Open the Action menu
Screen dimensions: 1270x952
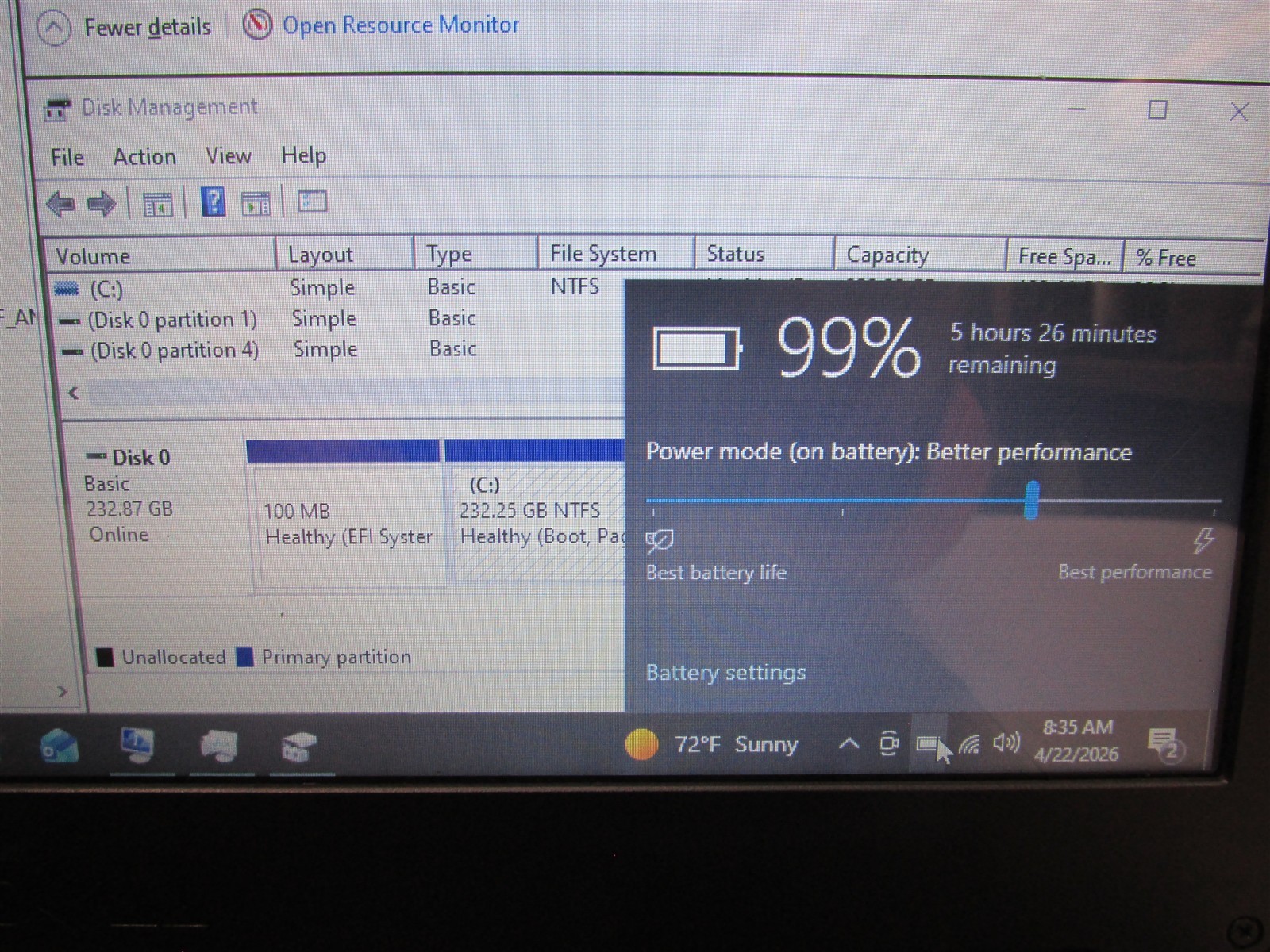pyautogui.click(x=144, y=156)
